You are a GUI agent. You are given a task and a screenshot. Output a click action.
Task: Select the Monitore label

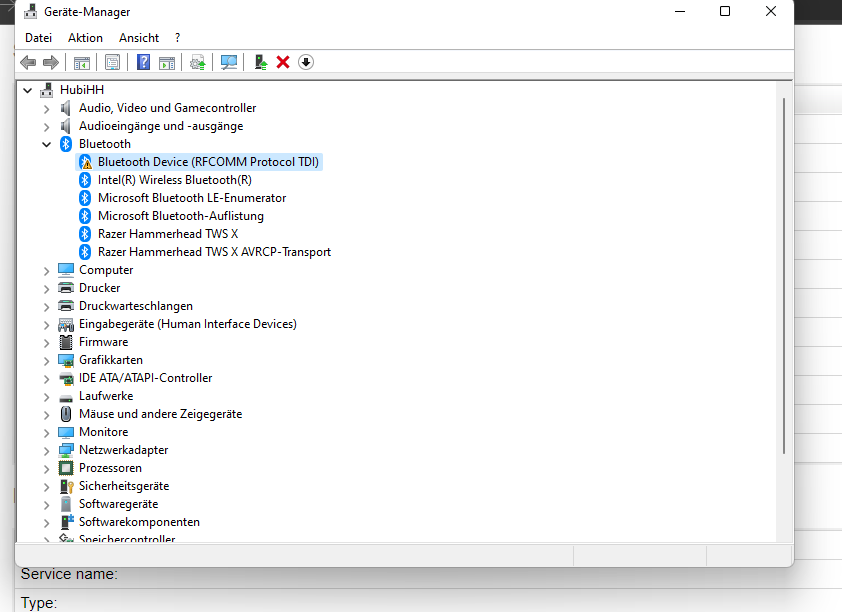[104, 432]
